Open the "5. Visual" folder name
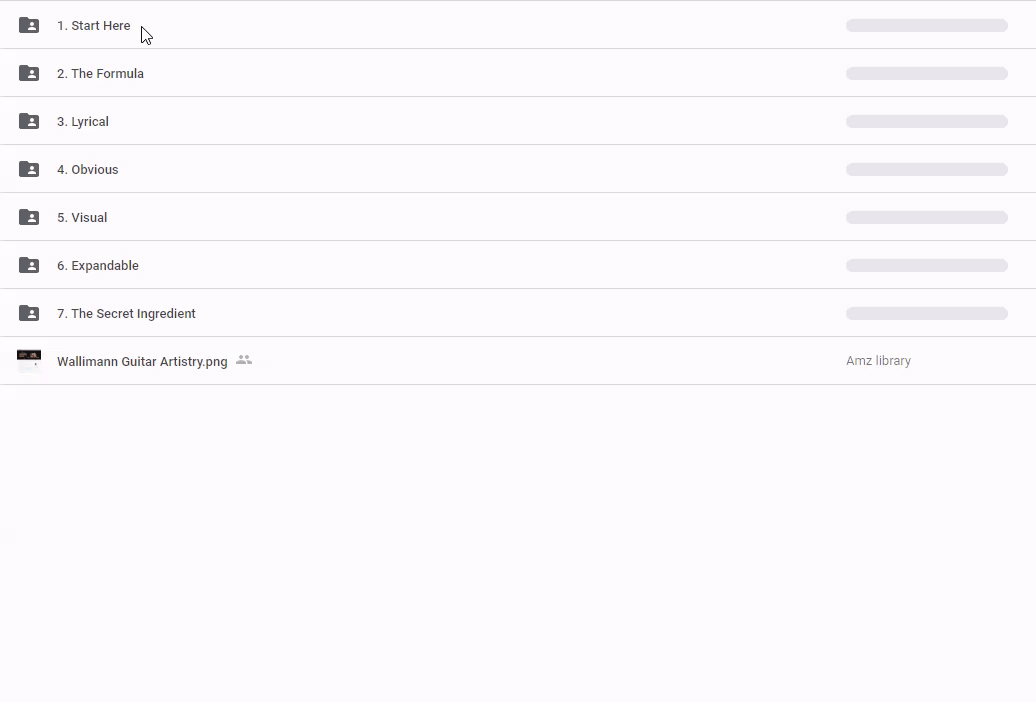1036x702 pixels. click(x=82, y=218)
